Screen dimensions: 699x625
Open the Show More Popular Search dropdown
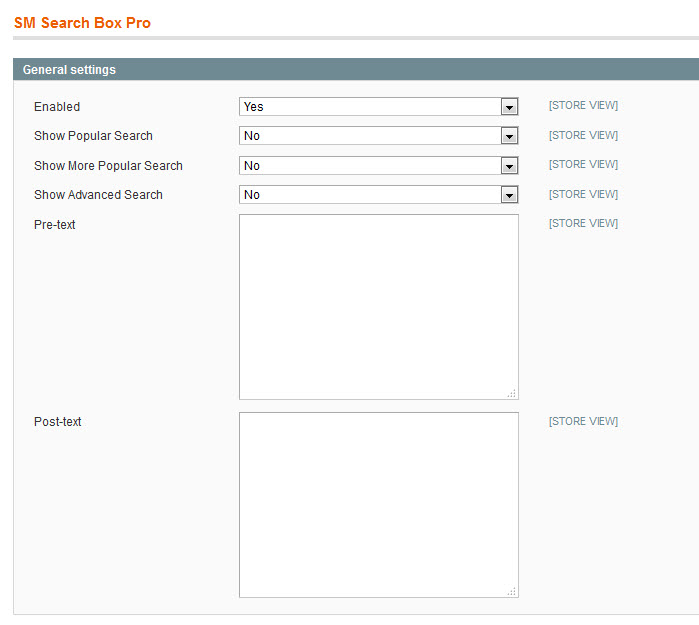tap(378, 165)
